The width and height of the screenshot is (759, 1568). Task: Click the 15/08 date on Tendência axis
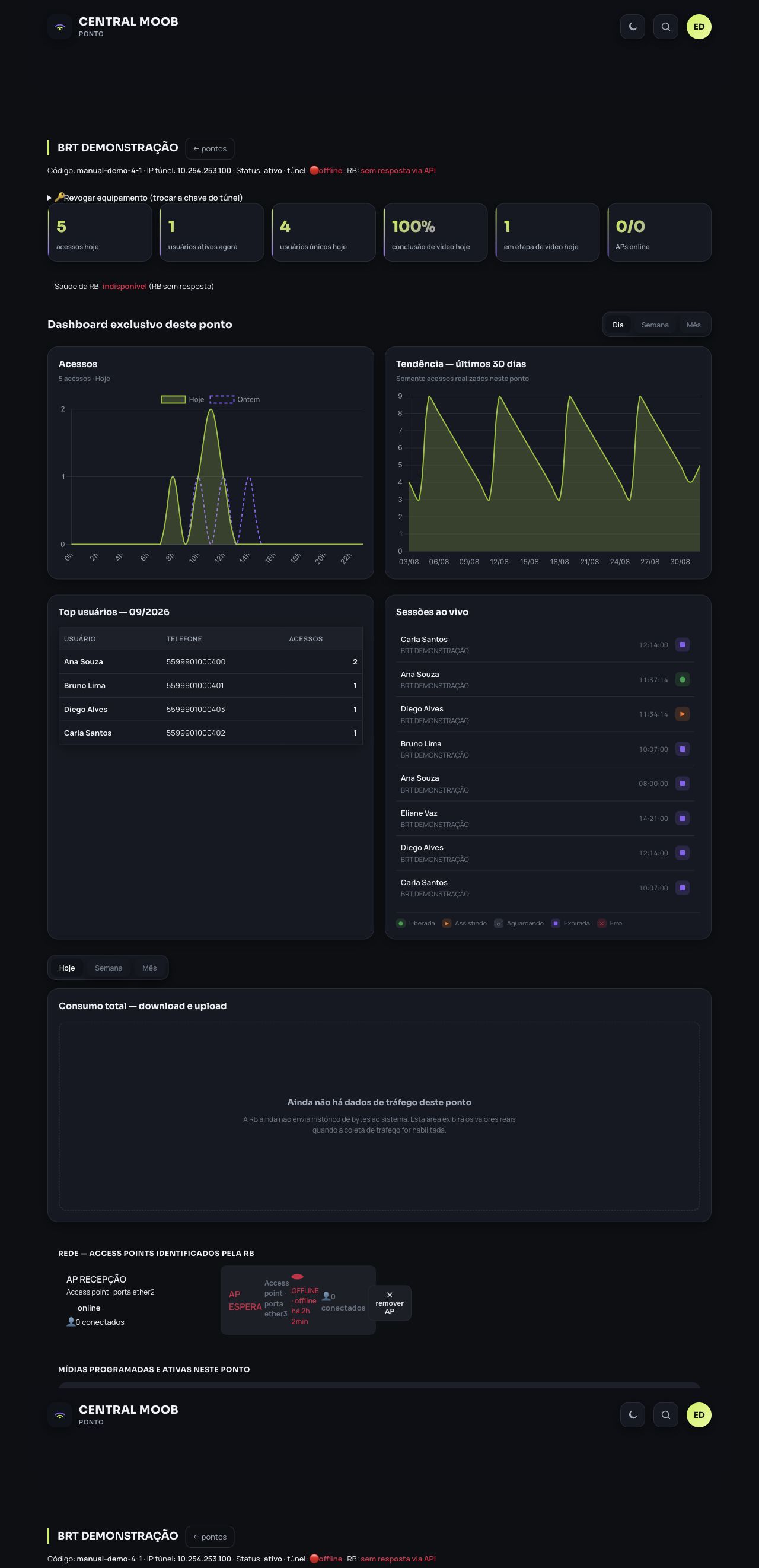click(x=529, y=562)
